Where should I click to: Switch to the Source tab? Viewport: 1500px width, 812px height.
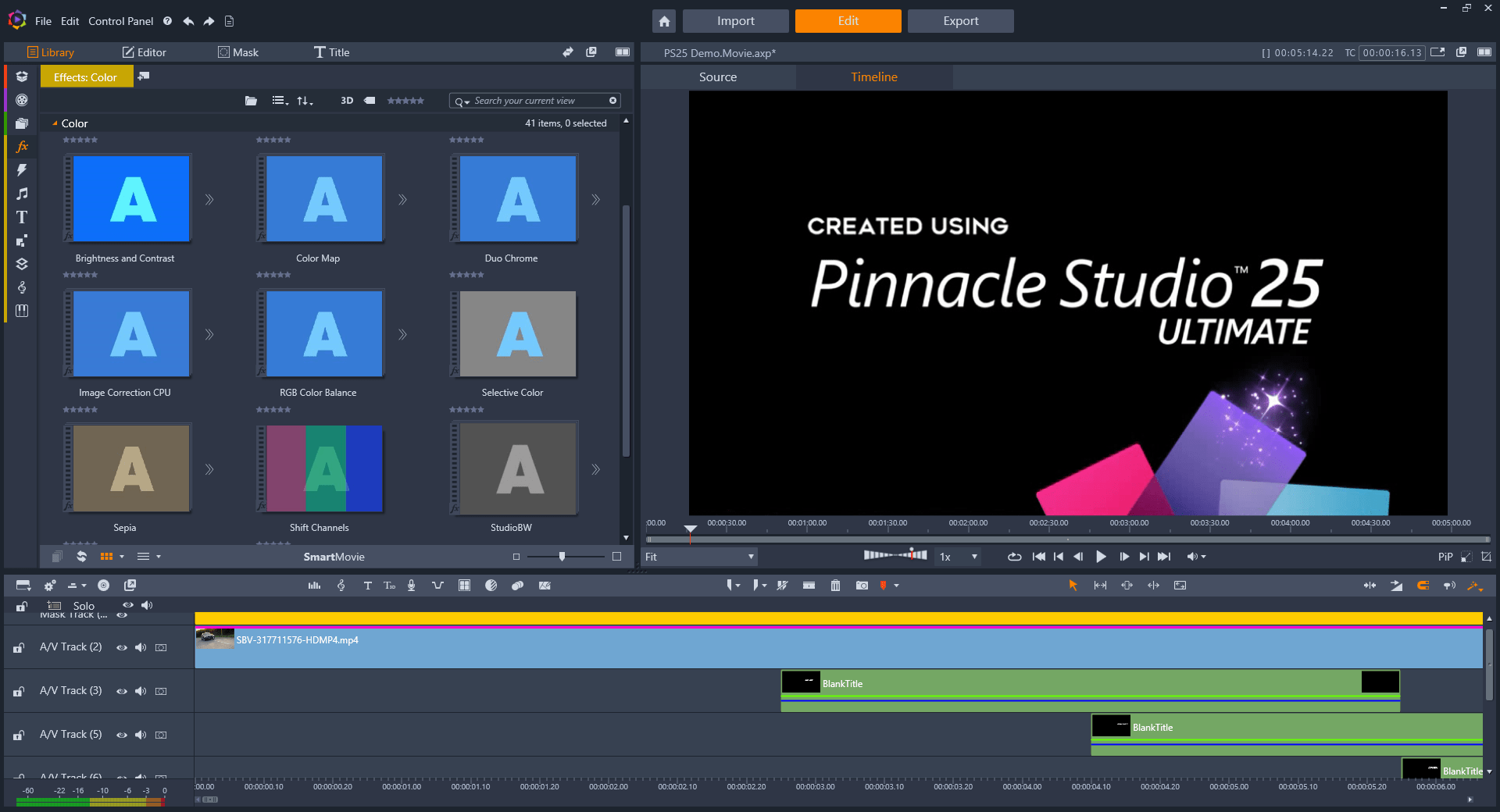[717, 77]
